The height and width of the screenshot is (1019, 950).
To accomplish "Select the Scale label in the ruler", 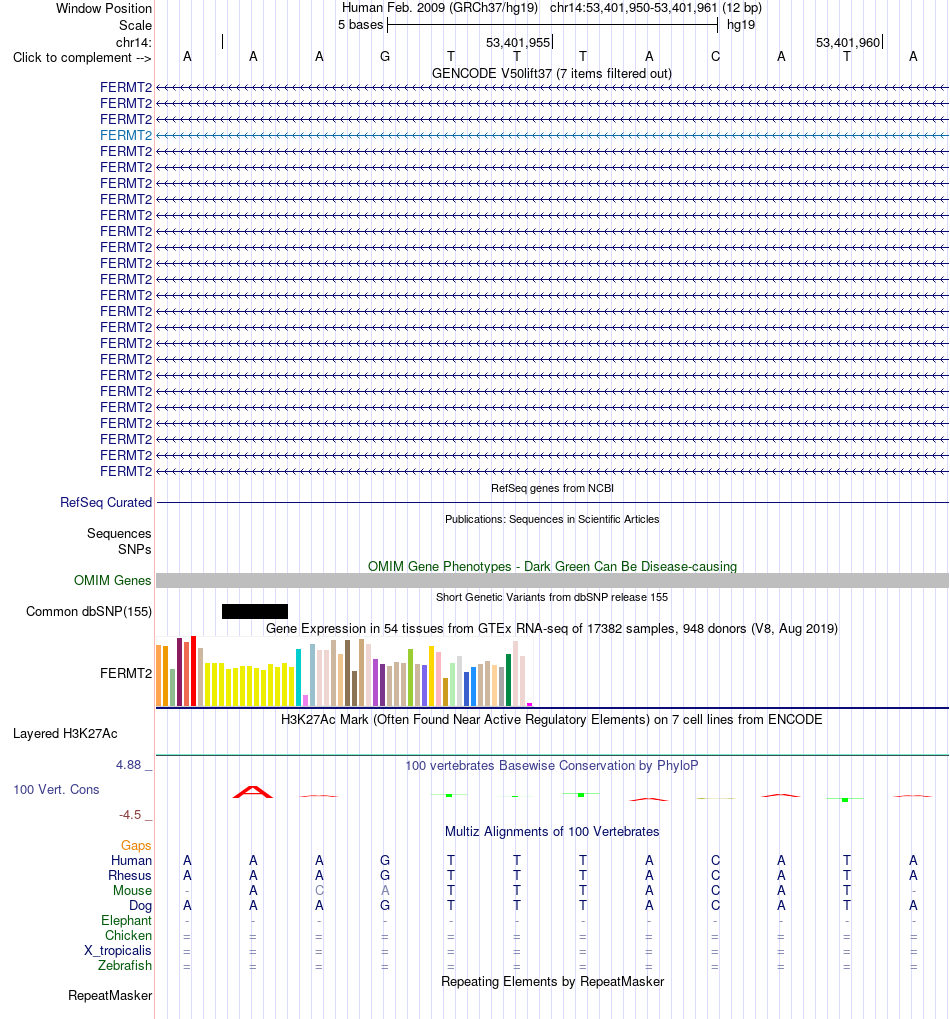I will click(x=135, y=25).
